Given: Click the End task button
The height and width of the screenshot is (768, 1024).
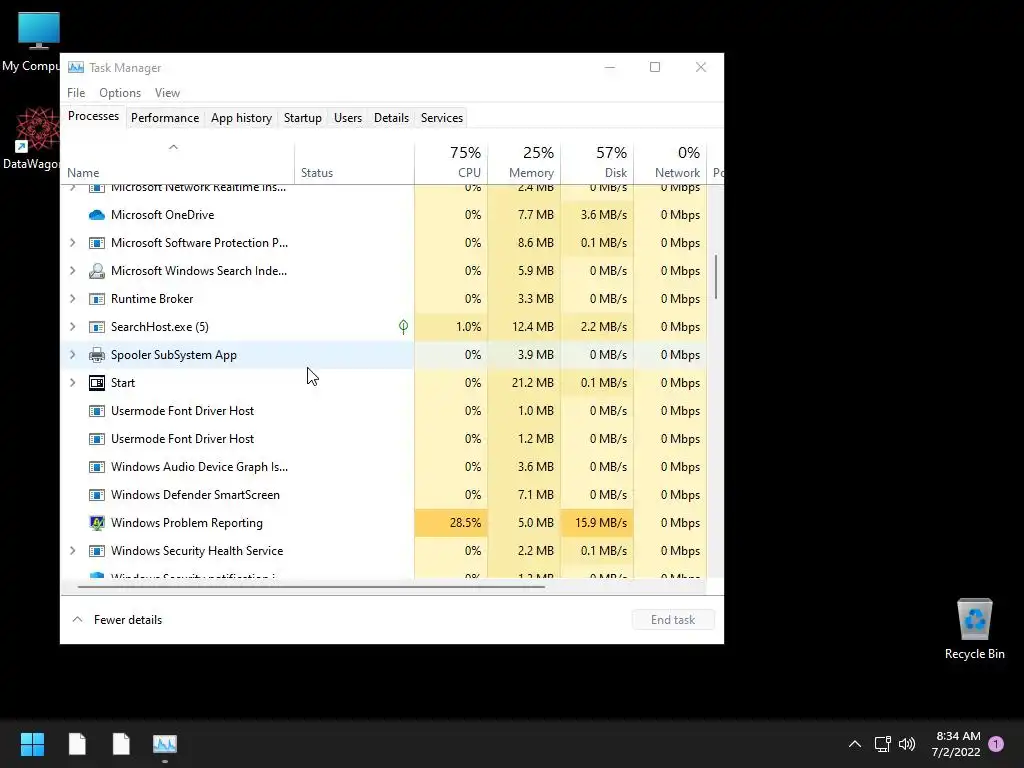Looking at the screenshot, I should click(x=673, y=620).
